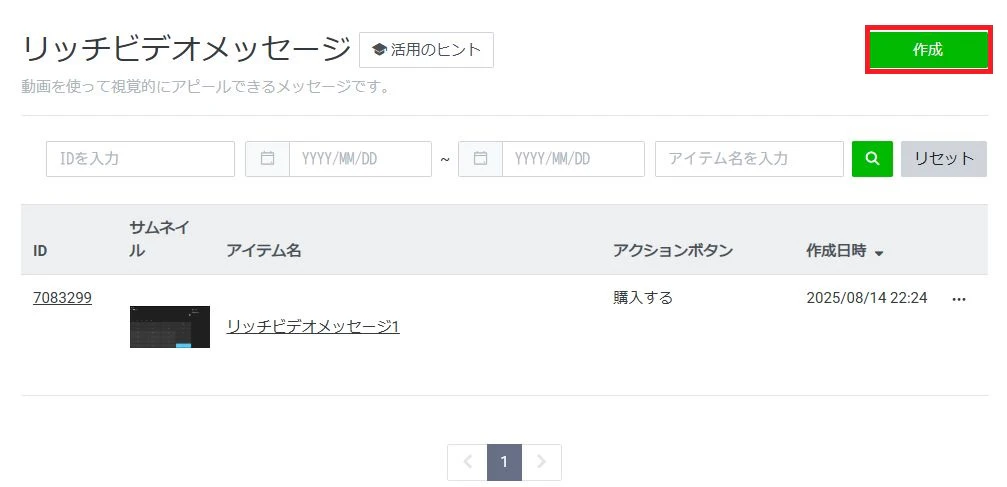
Task: Click the アイテム名 column header
Action: point(263,251)
